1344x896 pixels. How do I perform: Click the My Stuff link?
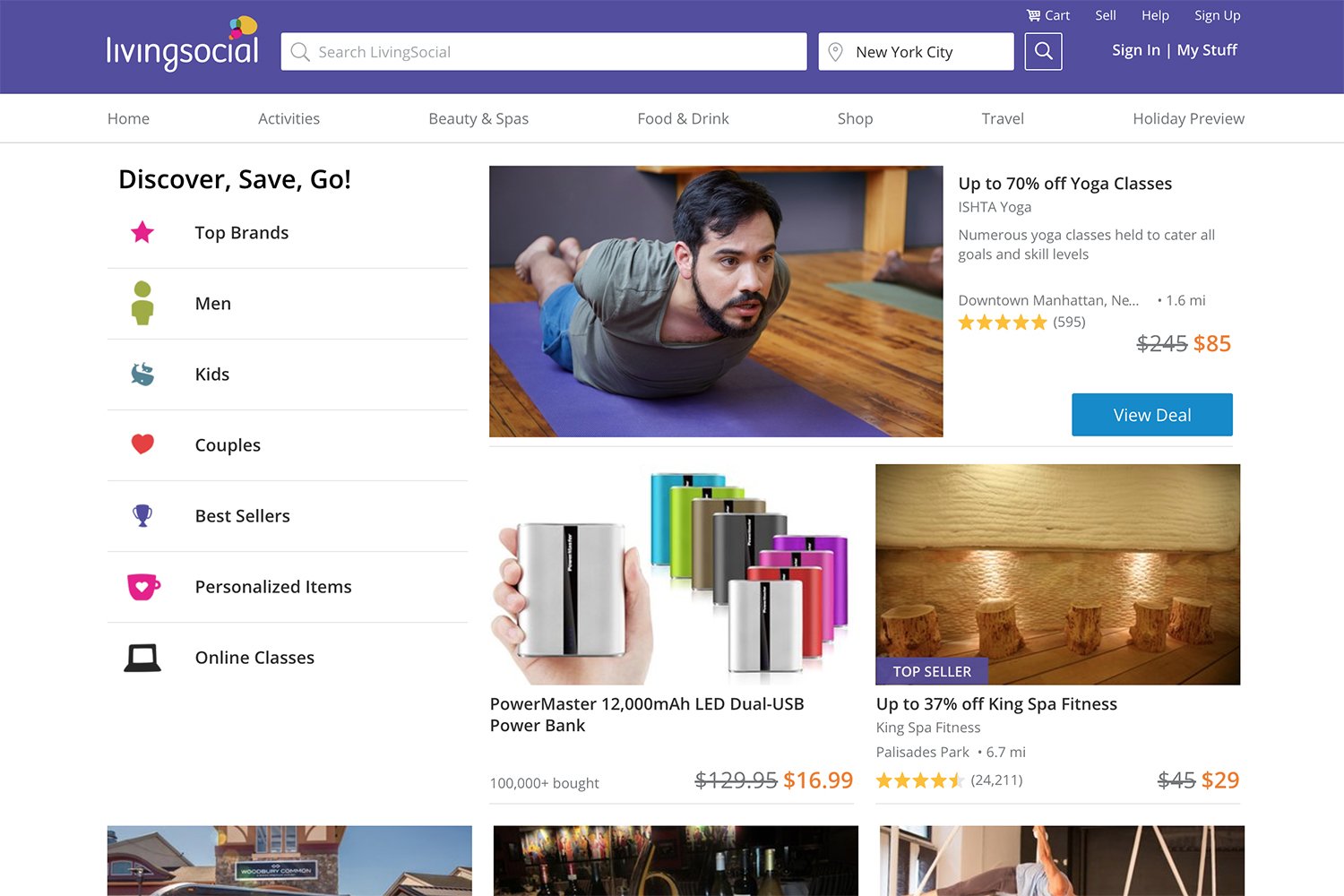pyautogui.click(x=1207, y=50)
